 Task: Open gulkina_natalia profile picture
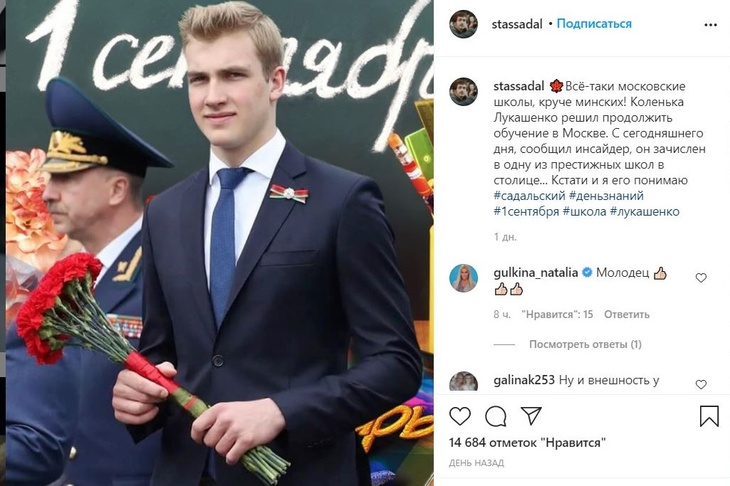coord(463,278)
